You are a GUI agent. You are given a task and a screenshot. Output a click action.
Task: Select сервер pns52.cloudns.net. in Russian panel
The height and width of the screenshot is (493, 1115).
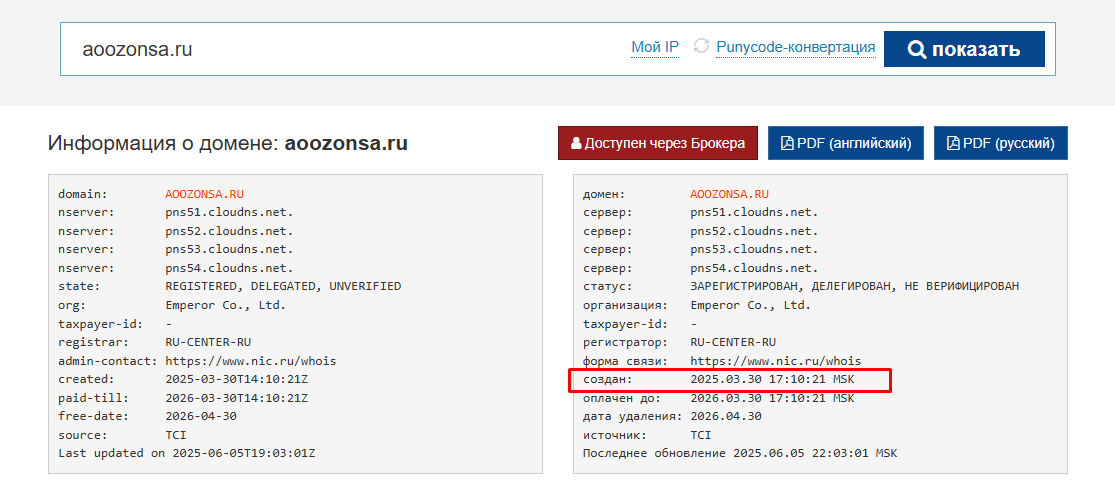pyautogui.click(x=754, y=230)
